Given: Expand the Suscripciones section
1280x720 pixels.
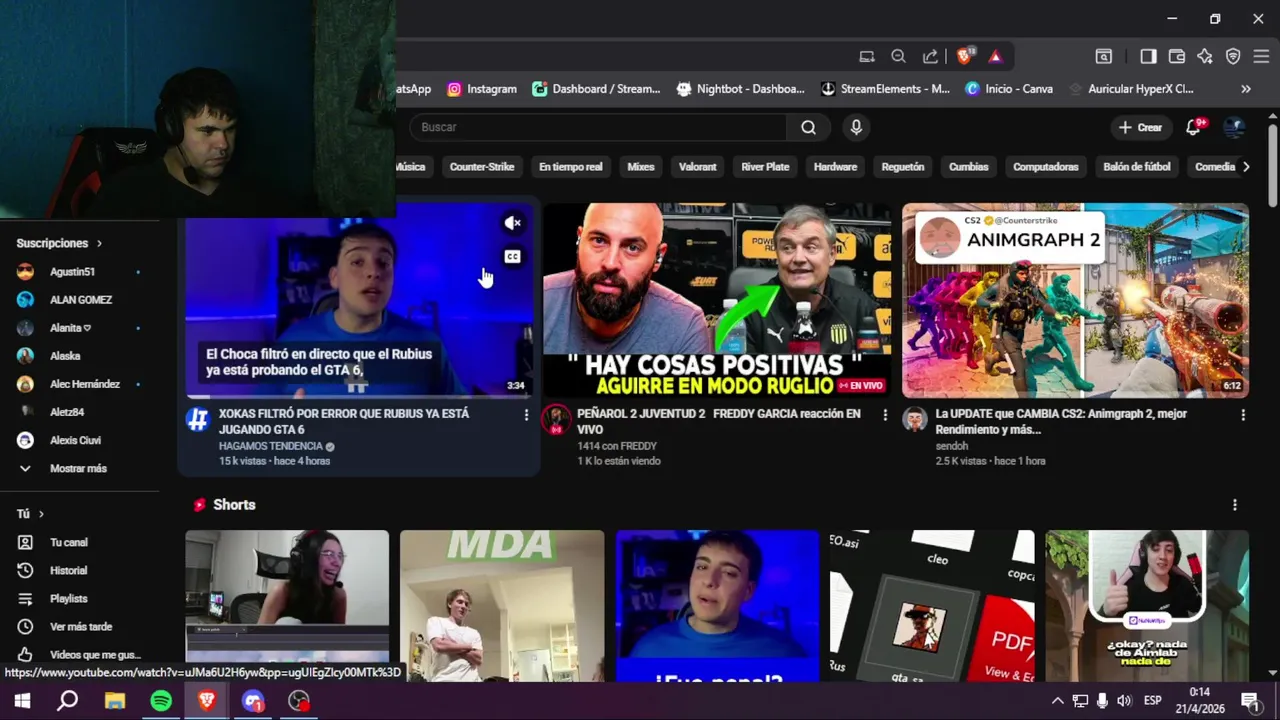Looking at the screenshot, I should [59, 243].
